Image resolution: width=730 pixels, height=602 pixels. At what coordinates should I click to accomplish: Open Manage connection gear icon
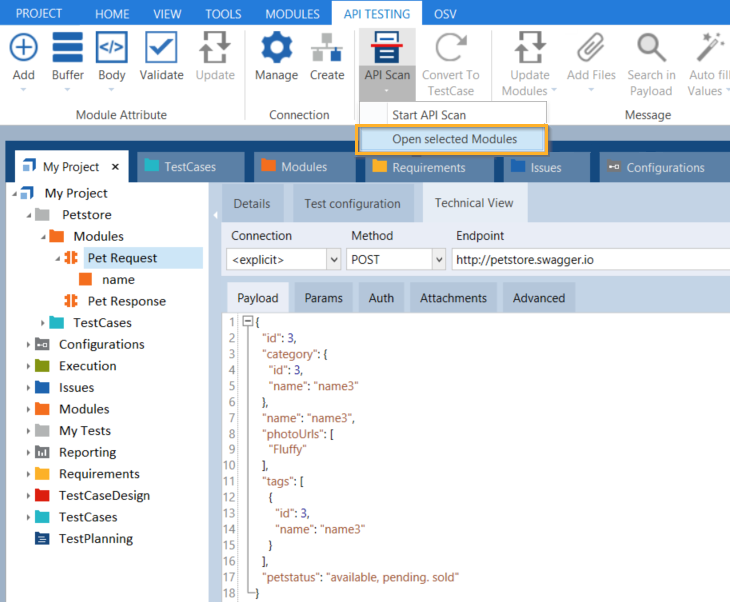pyautogui.click(x=276, y=48)
